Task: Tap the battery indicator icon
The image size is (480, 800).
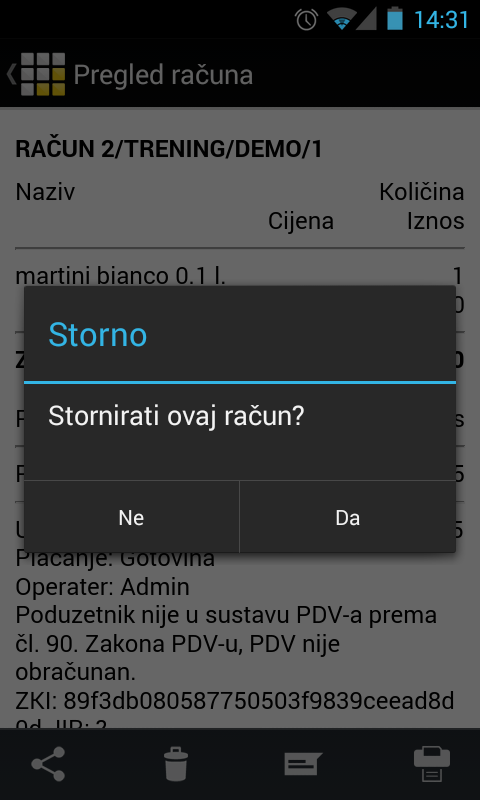Action: pyautogui.click(x=394, y=19)
